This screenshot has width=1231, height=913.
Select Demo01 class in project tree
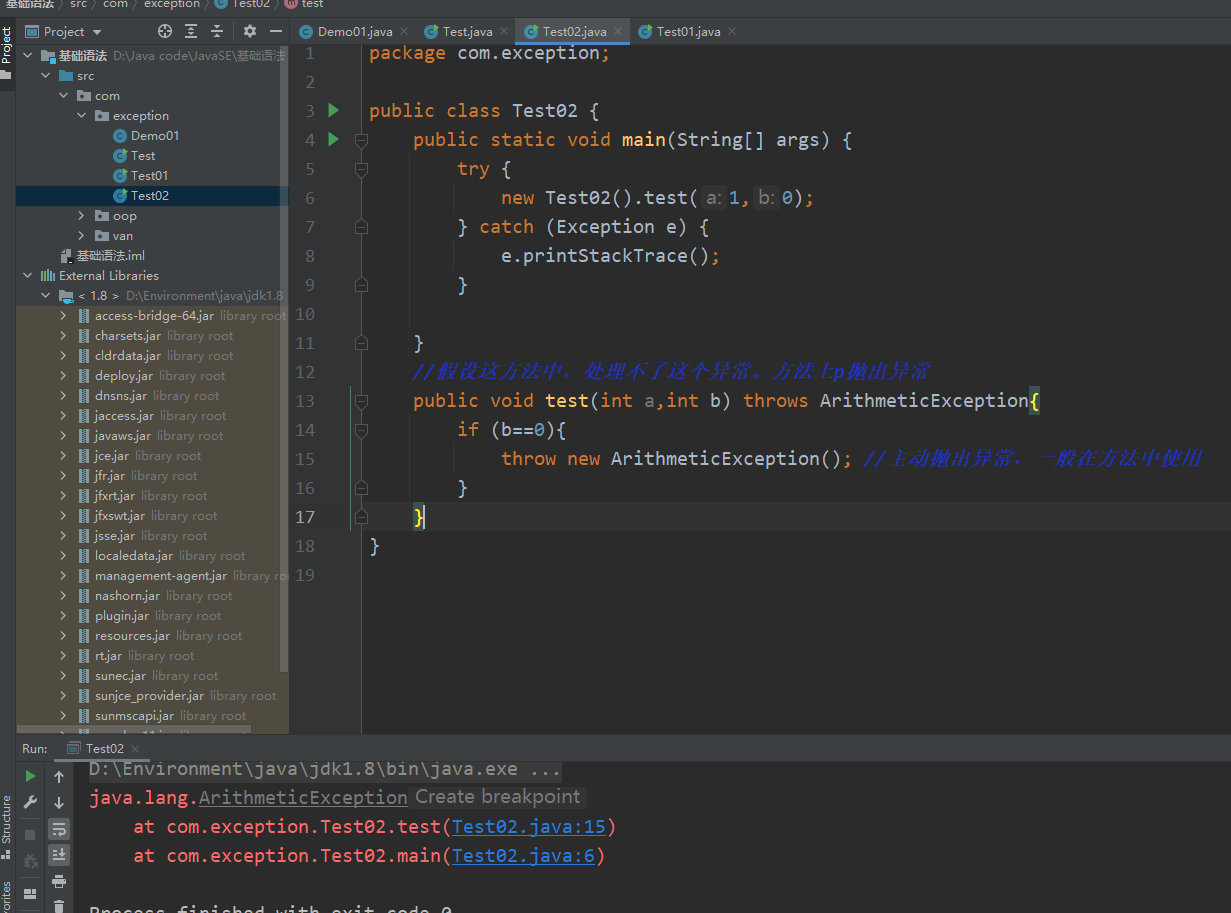point(154,136)
